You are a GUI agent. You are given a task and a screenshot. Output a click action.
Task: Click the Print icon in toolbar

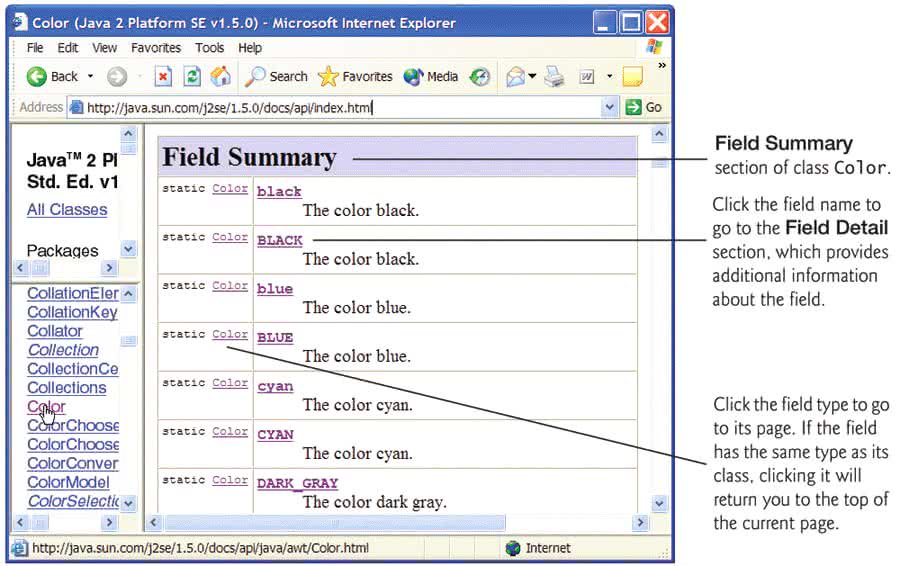tap(554, 76)
